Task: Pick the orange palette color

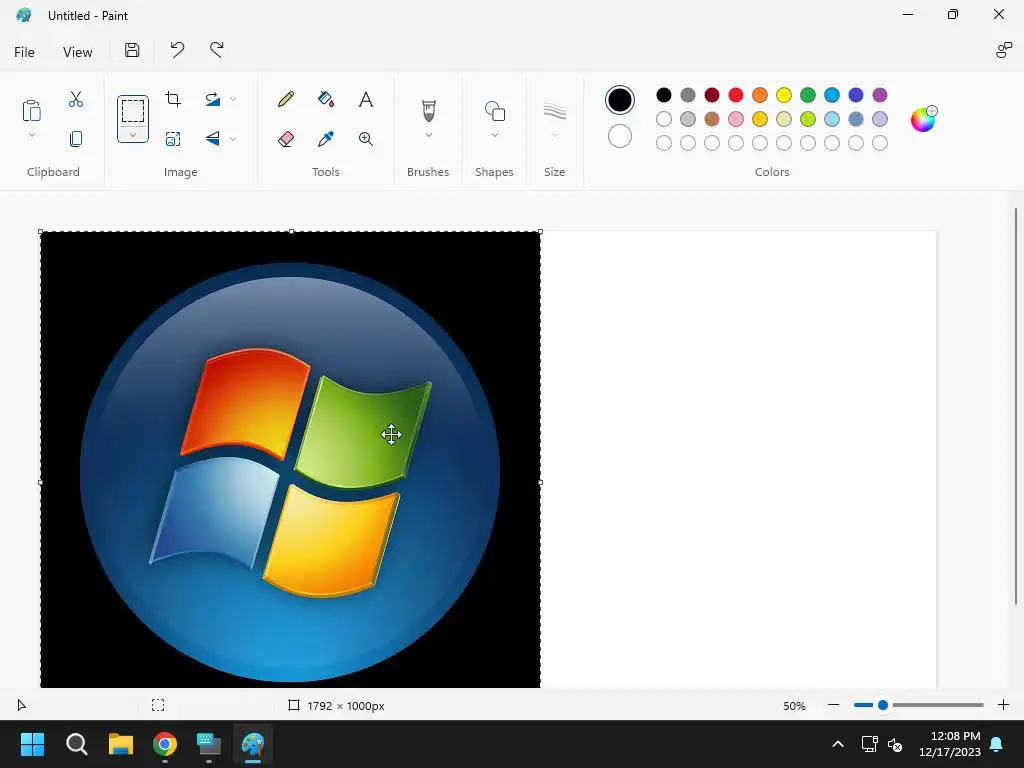Action: (760, 95)
